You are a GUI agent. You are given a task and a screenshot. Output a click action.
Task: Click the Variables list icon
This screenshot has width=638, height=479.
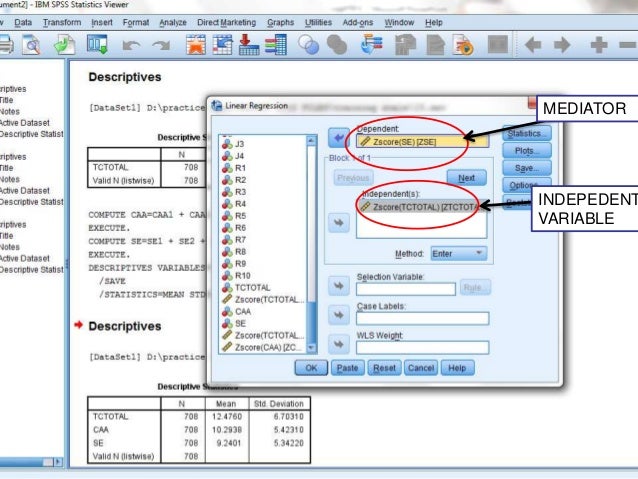(276, 44)
